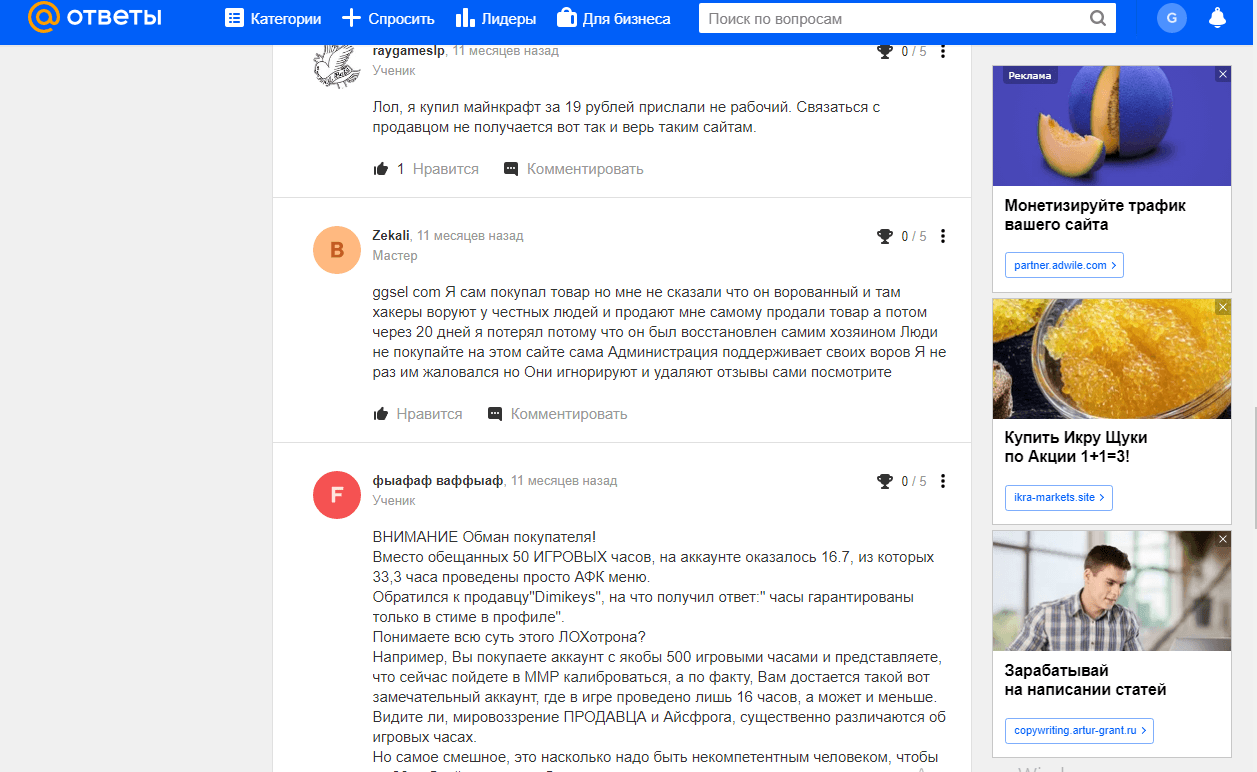Click the plus icon next to Спросить
The image size is (1257, 772).
[x=351, y=17]
